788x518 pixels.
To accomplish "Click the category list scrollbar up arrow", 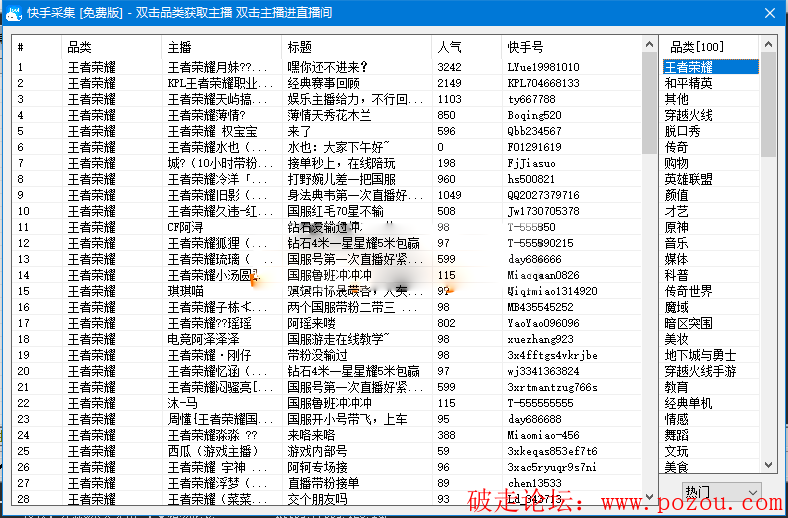I will [768, 45].
